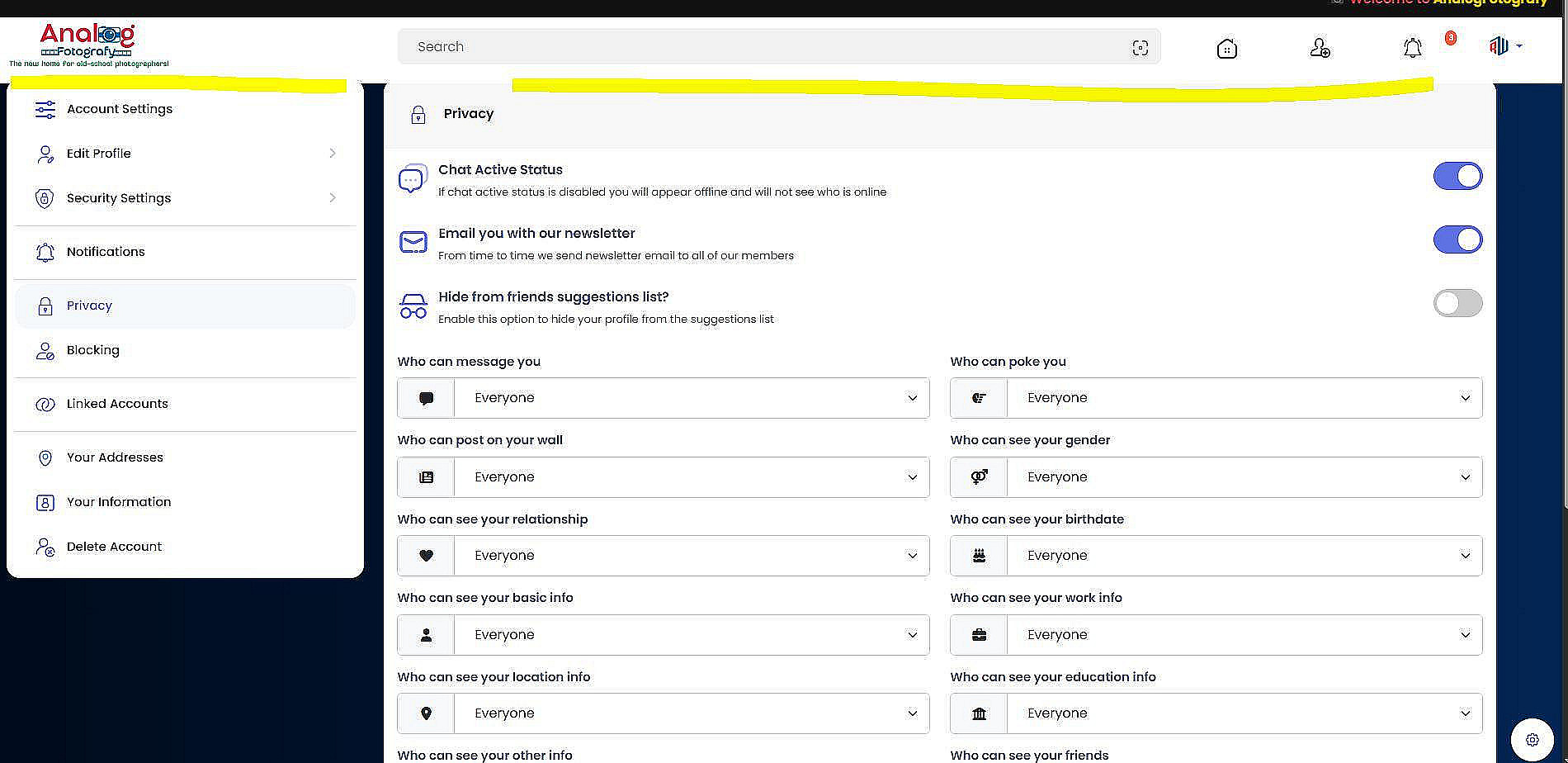Image resolution: width=1568 pixels, height=763 pixels.
Task: Click the Delete Account user icon
Action: click(45, 547)
